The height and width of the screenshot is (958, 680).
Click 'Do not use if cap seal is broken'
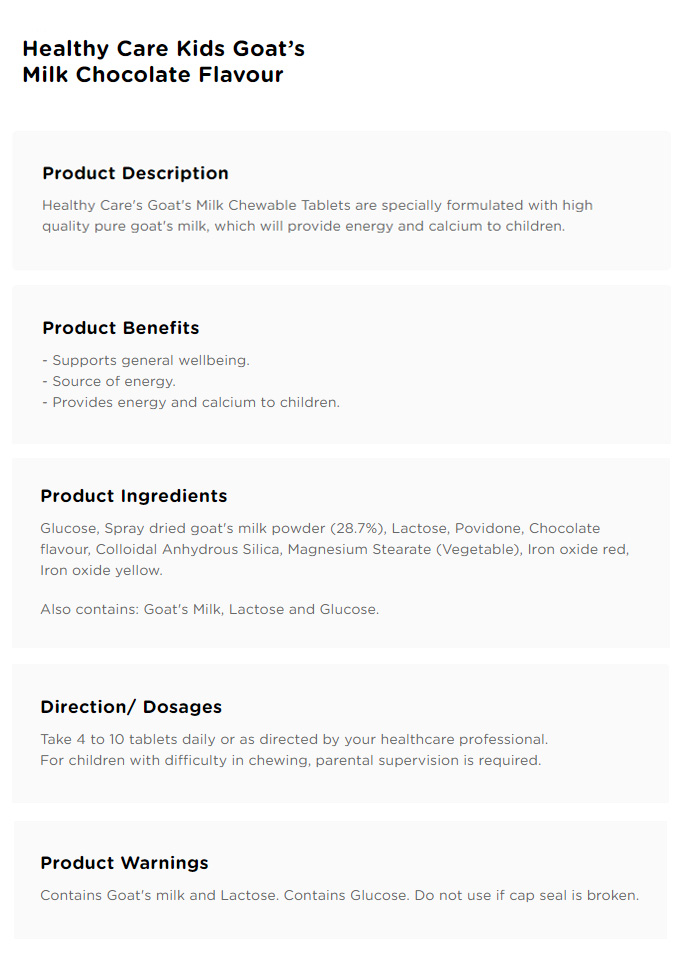click(x=526, y=895)
